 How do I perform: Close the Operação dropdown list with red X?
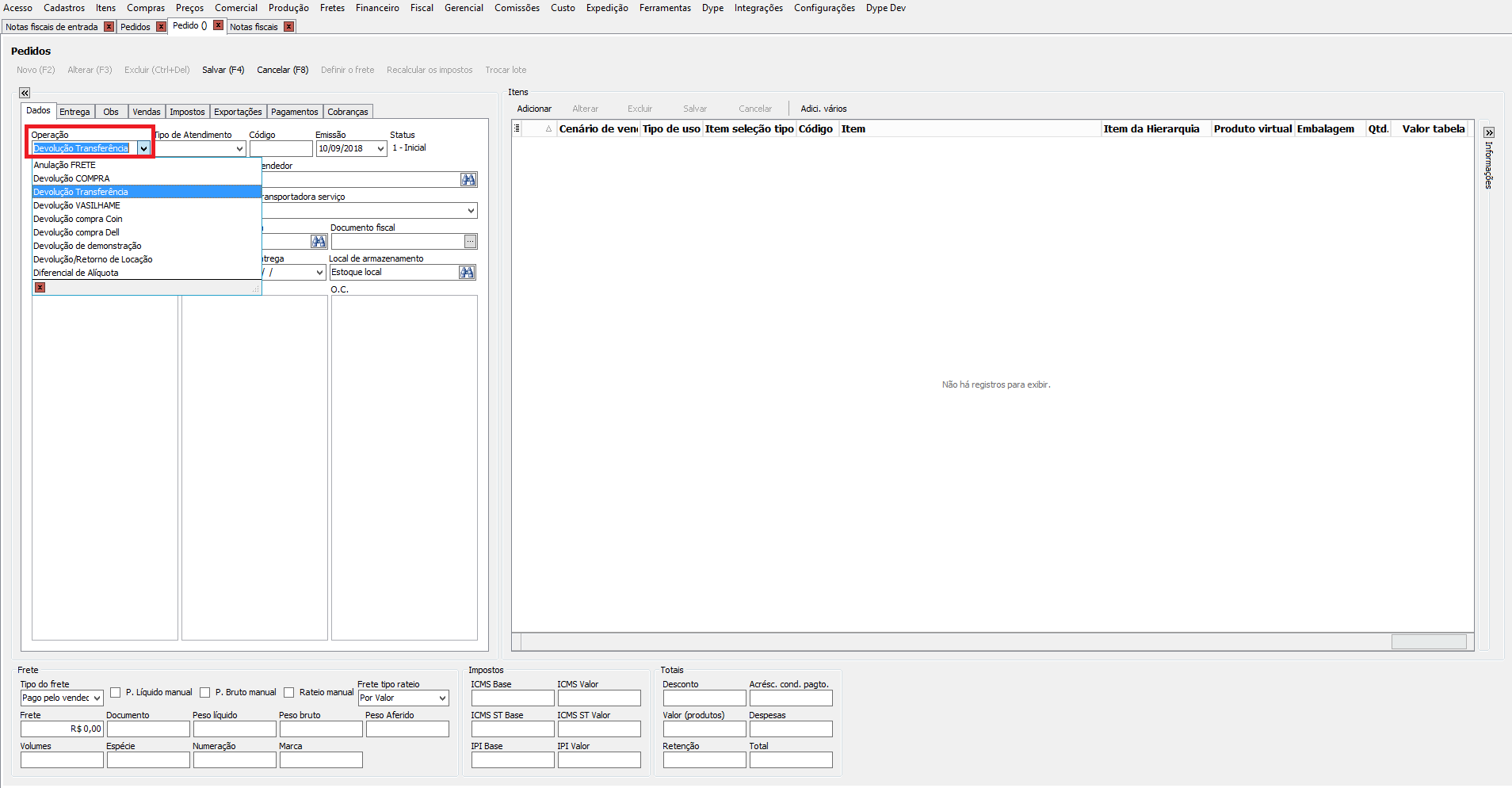tap(40, 288)
